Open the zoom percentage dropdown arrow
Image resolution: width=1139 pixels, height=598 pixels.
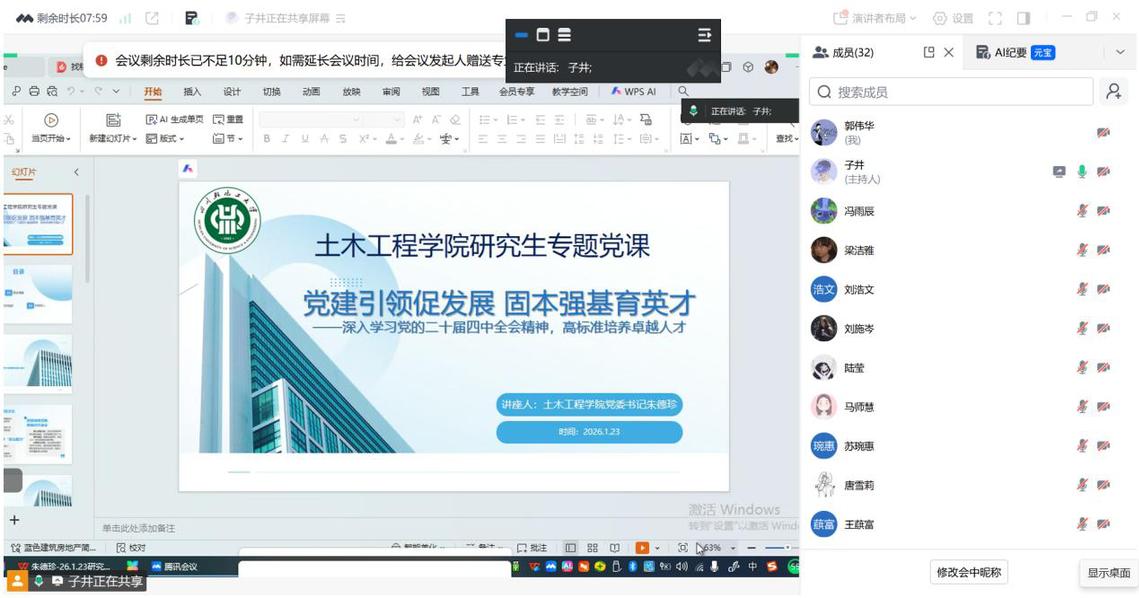pyautogui.click(x=732, y=548)
